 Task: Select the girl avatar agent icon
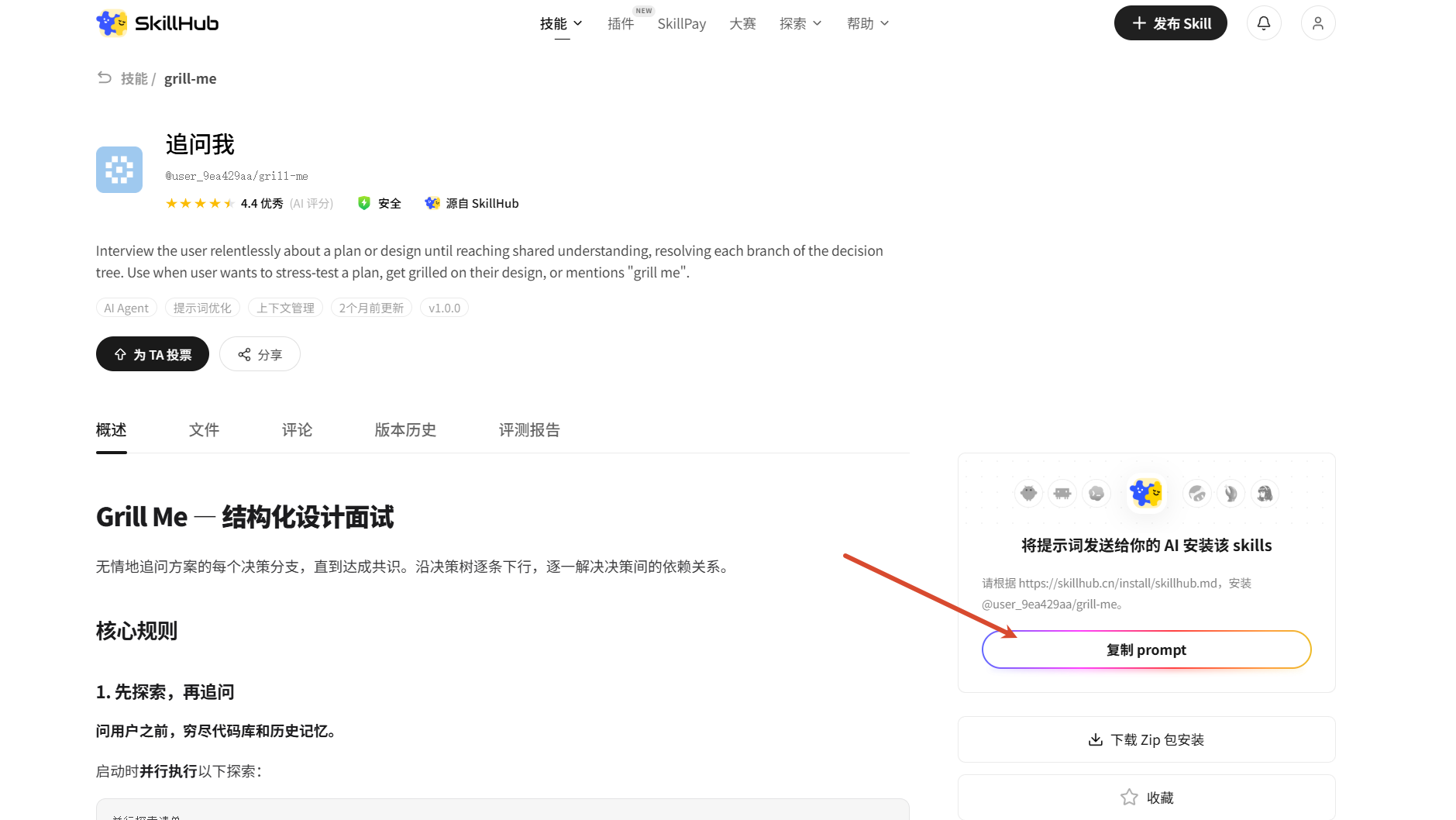(1265, 493)
